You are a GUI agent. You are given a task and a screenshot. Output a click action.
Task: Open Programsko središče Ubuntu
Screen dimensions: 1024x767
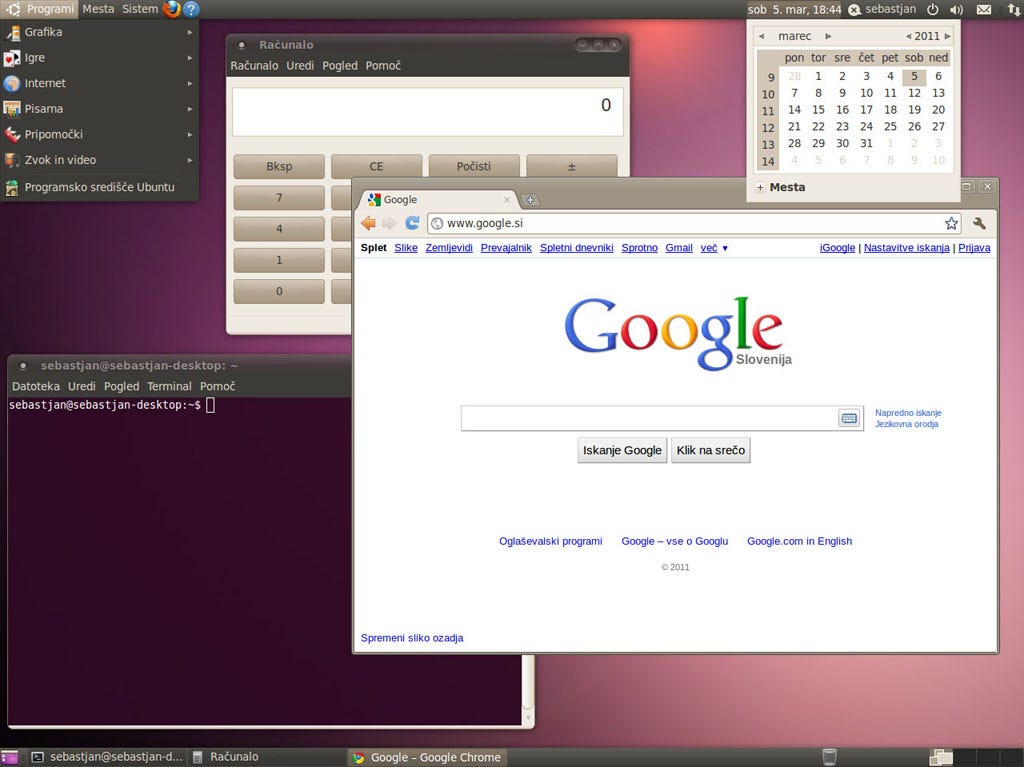tap(99, 187)
